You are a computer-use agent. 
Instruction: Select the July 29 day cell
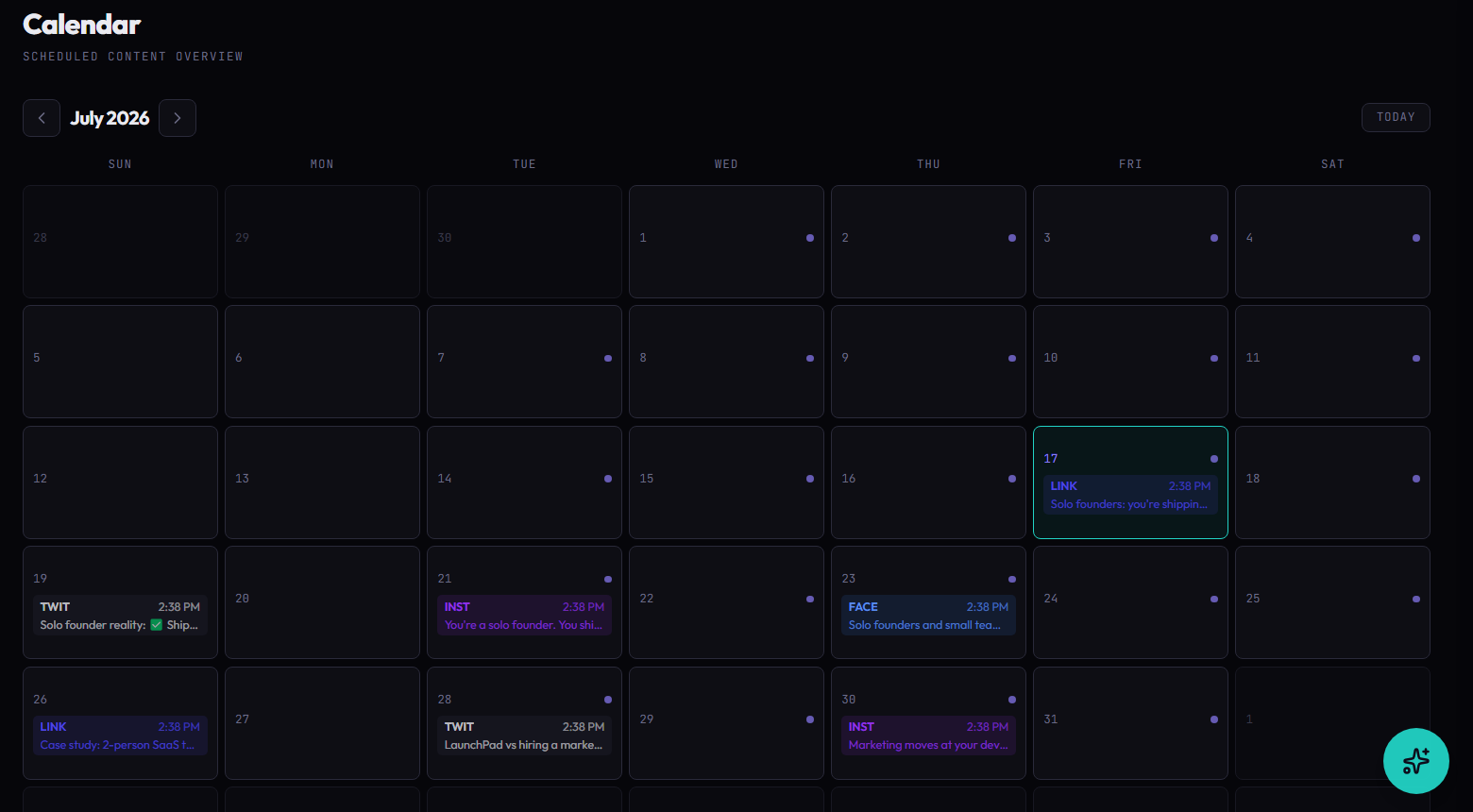click(x=726, y=723)
